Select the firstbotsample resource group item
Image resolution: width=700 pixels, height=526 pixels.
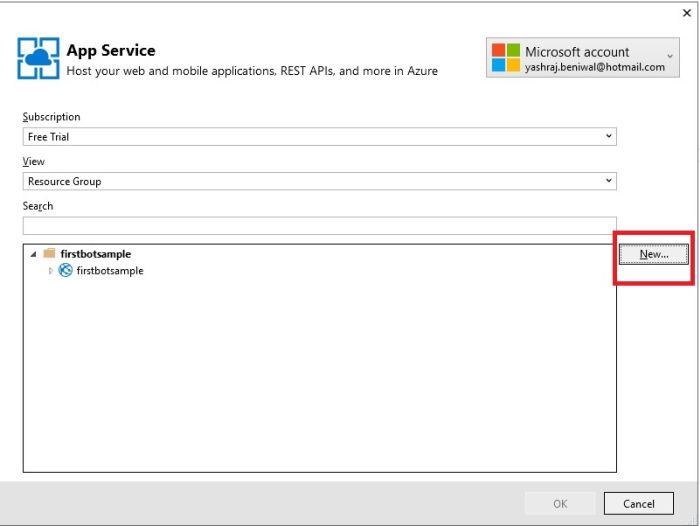(95, 254)
